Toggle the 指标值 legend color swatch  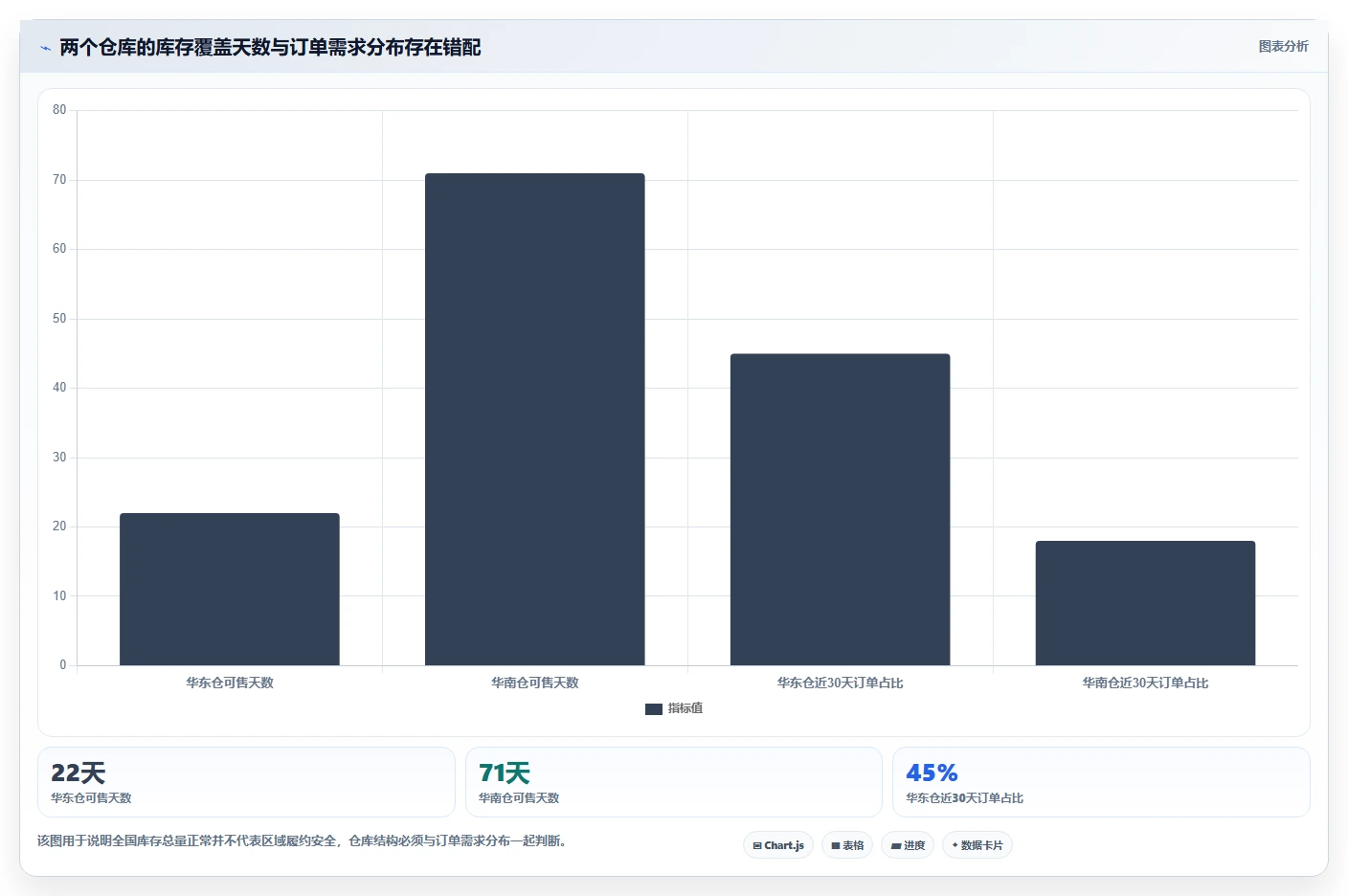(x=654, y=709)
